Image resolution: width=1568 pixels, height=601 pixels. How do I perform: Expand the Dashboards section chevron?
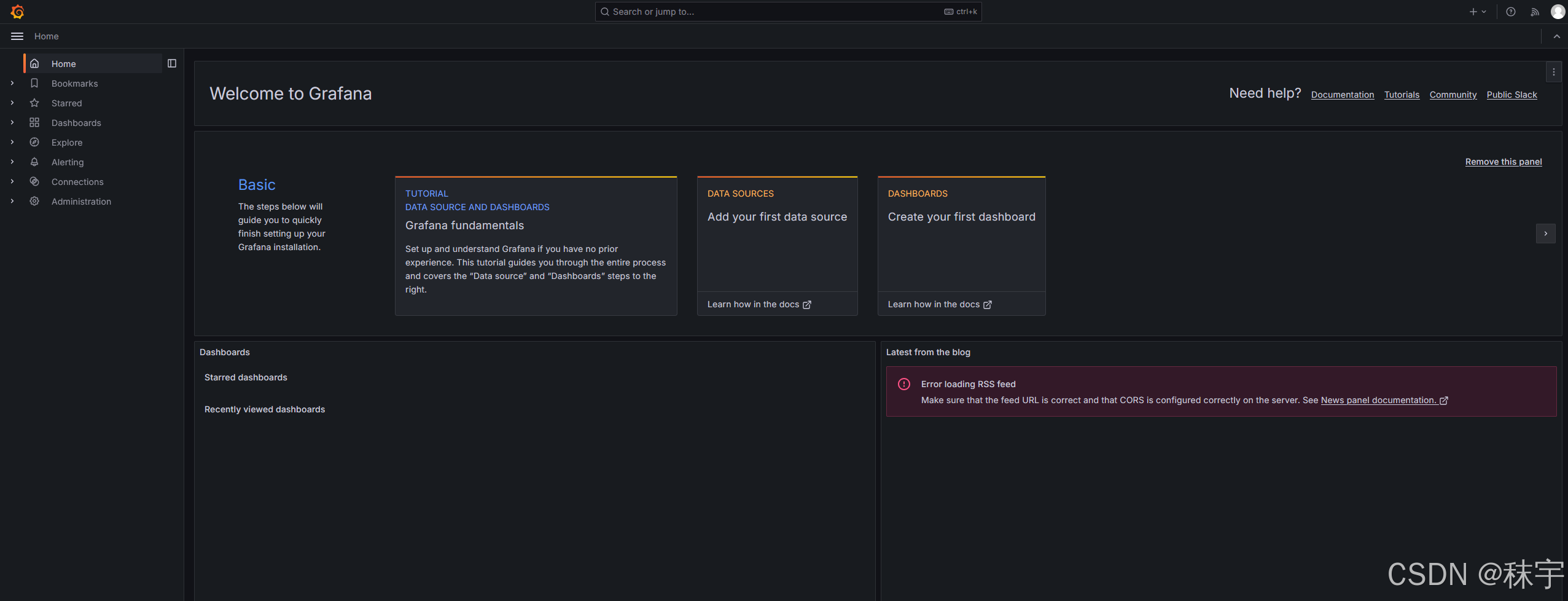click(x=12, y=122)
